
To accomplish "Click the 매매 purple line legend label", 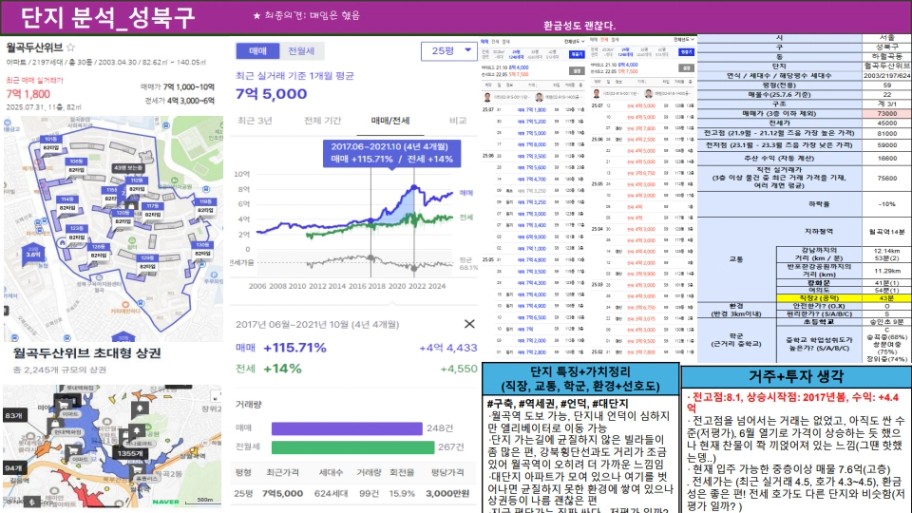I will 466,193.
